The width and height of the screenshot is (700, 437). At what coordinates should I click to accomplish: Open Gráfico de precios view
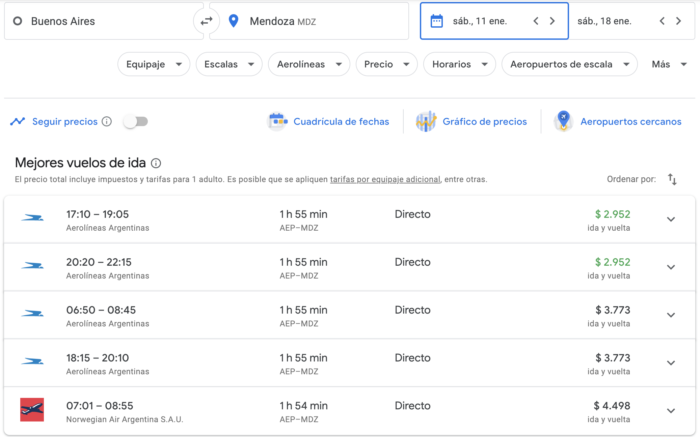[472, 122]
